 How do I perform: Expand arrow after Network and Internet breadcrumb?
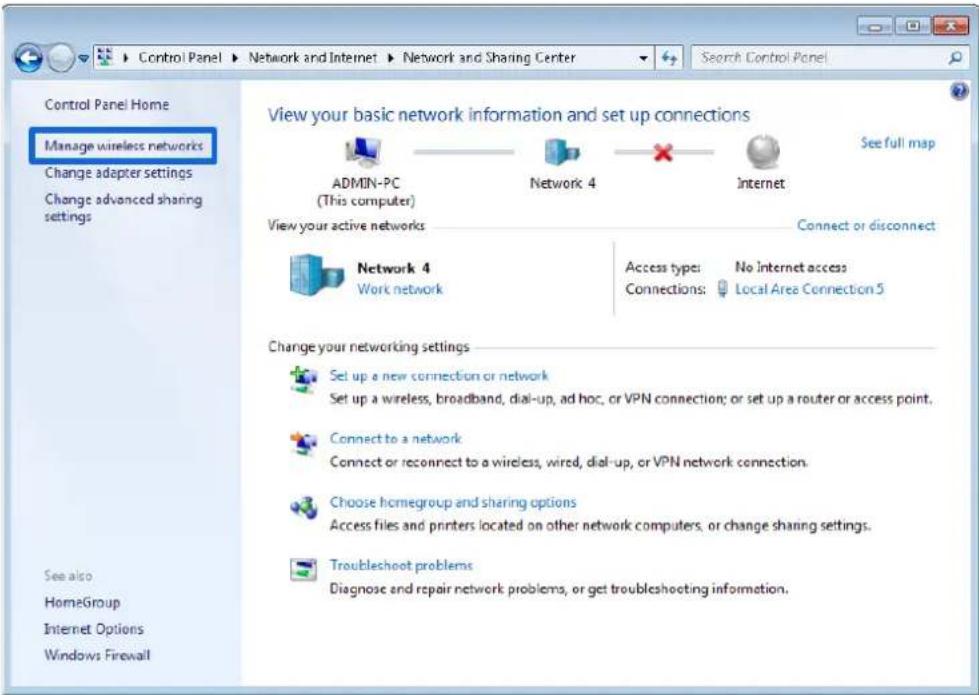pyautogui.click(x=391, y=58)
